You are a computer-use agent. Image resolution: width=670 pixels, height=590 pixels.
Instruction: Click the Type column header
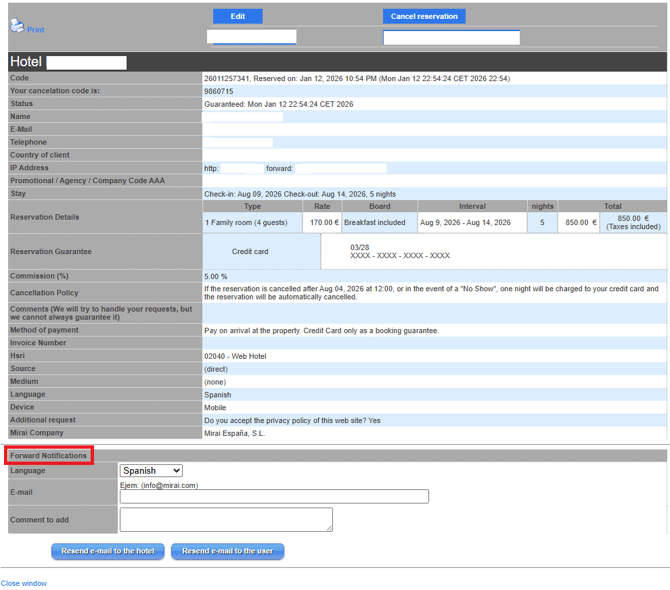pos(252,206)
